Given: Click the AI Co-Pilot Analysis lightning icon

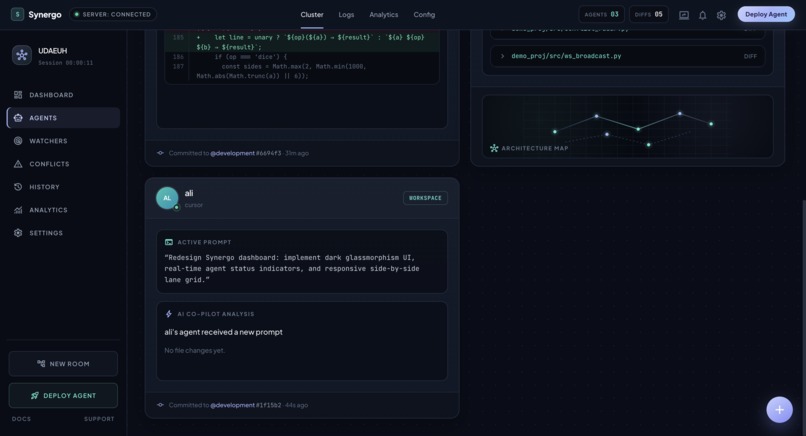Looking at the screenshot, I should pos(169,314).
